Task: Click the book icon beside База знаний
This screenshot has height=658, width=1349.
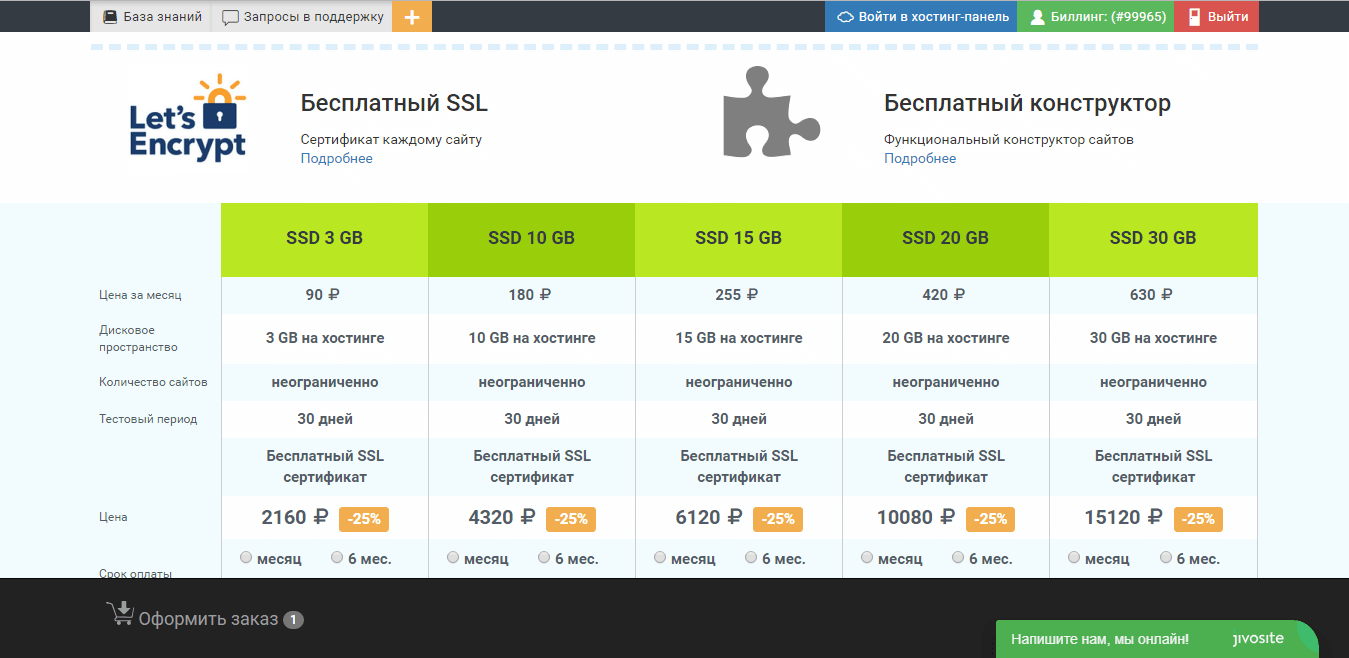Action: coord(110,17)
